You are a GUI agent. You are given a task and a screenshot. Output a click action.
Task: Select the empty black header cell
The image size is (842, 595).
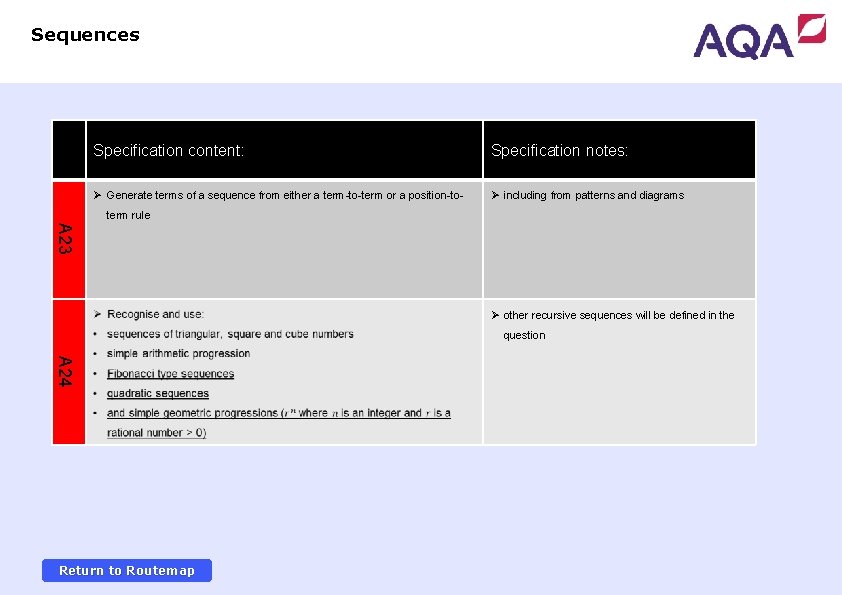pos(68,149)
